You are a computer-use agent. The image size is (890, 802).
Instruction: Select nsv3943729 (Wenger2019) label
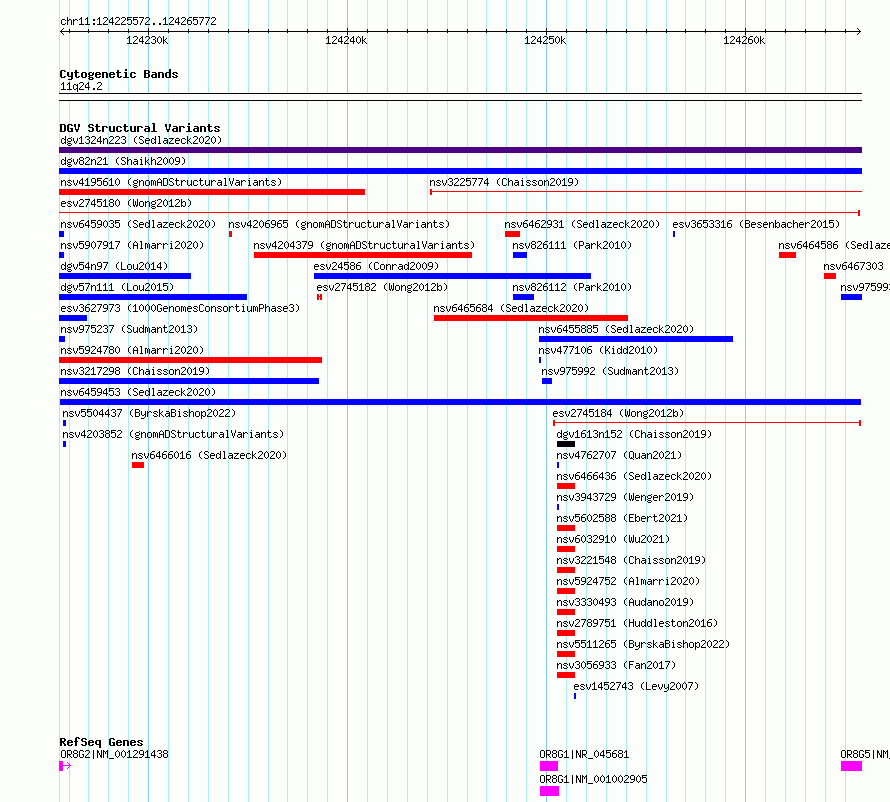click(x=624, y=497)
